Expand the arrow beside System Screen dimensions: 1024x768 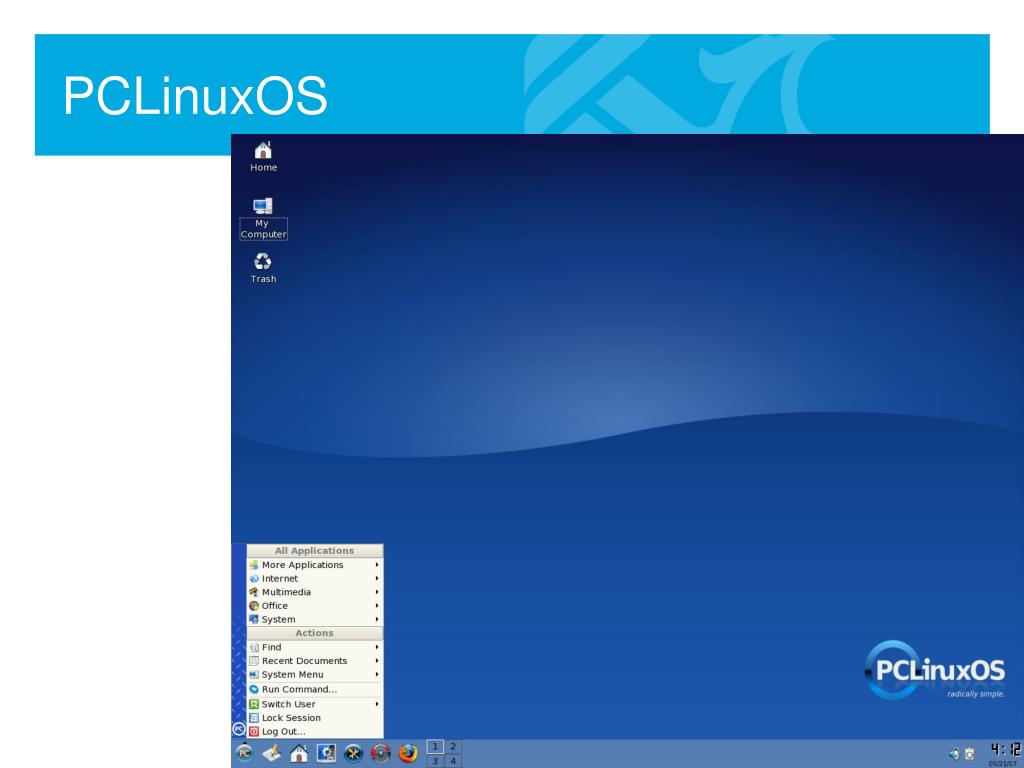(377, 620)
